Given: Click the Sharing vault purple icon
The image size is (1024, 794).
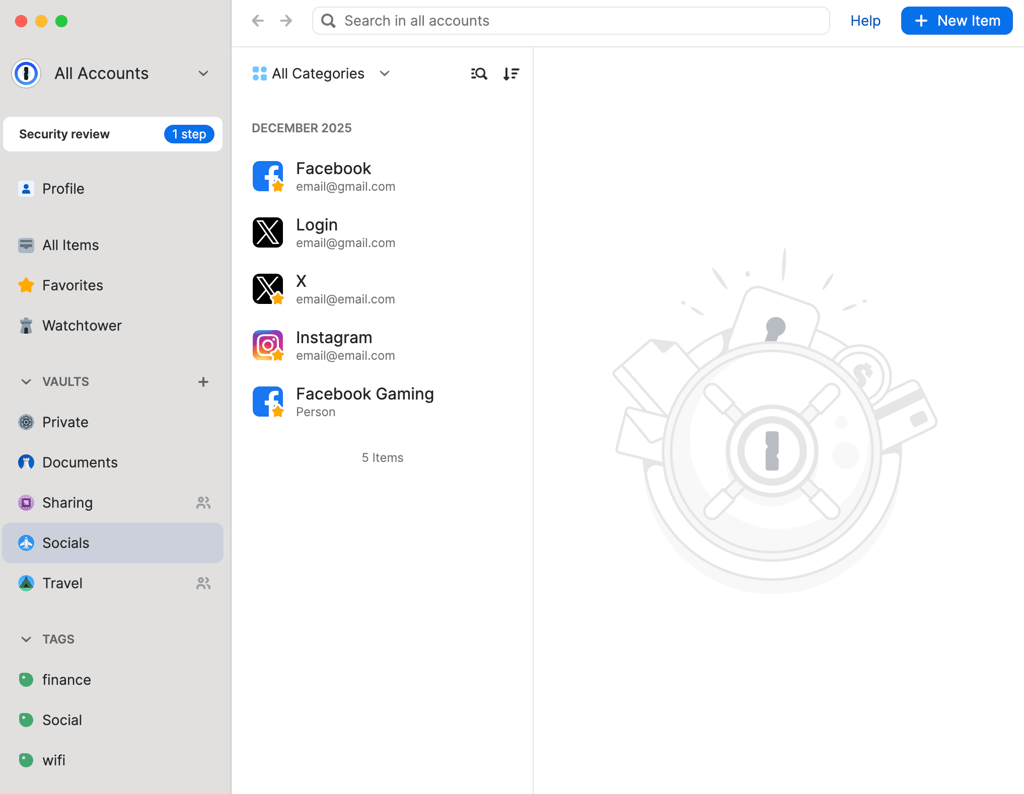Looking at the screenshot, I should coord(26,503).
